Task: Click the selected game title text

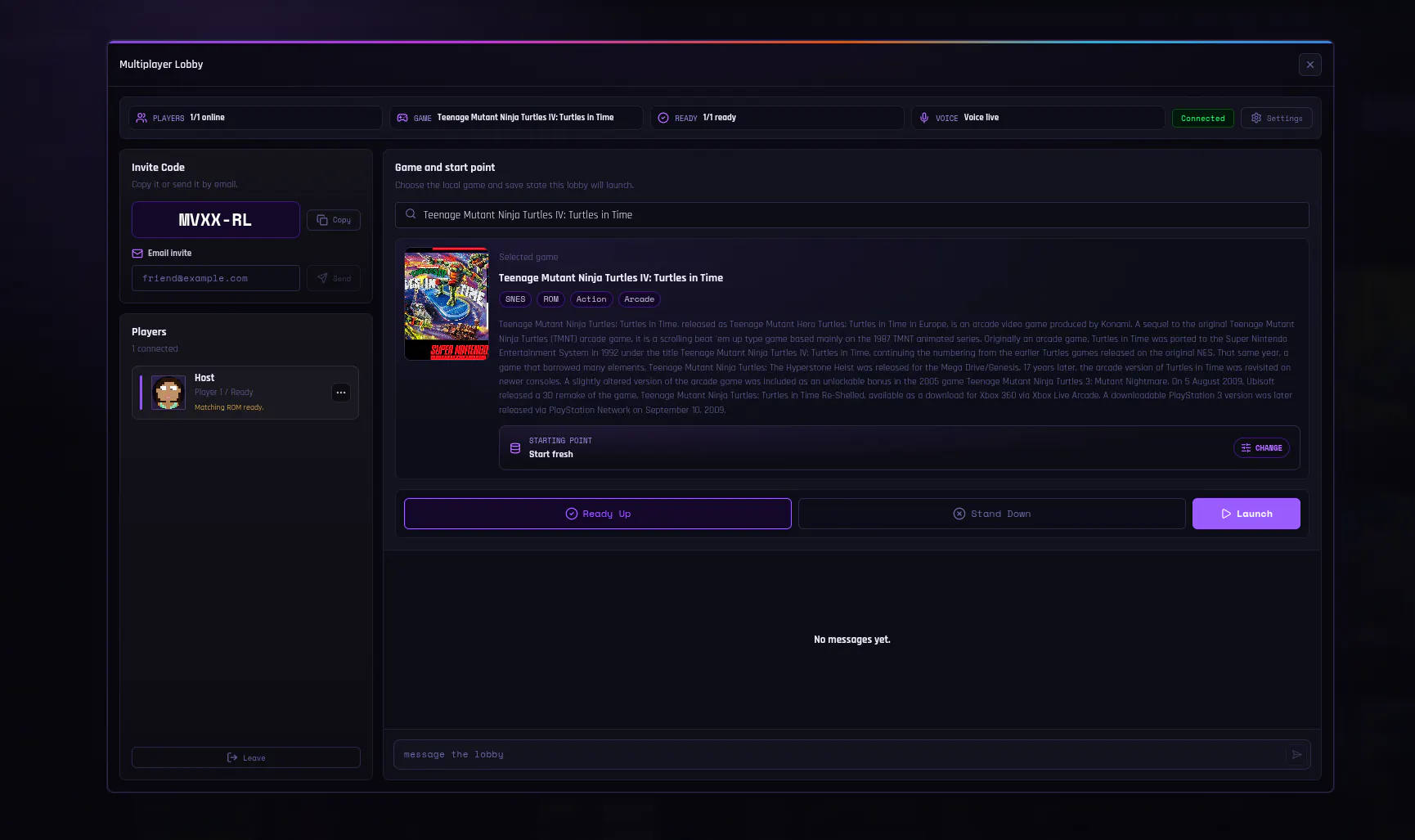Action: pos(611,278)
